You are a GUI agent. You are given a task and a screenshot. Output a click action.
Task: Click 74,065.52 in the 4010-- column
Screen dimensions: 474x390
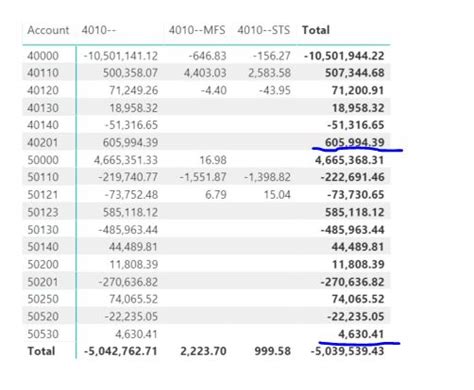[x=134, y=299]
